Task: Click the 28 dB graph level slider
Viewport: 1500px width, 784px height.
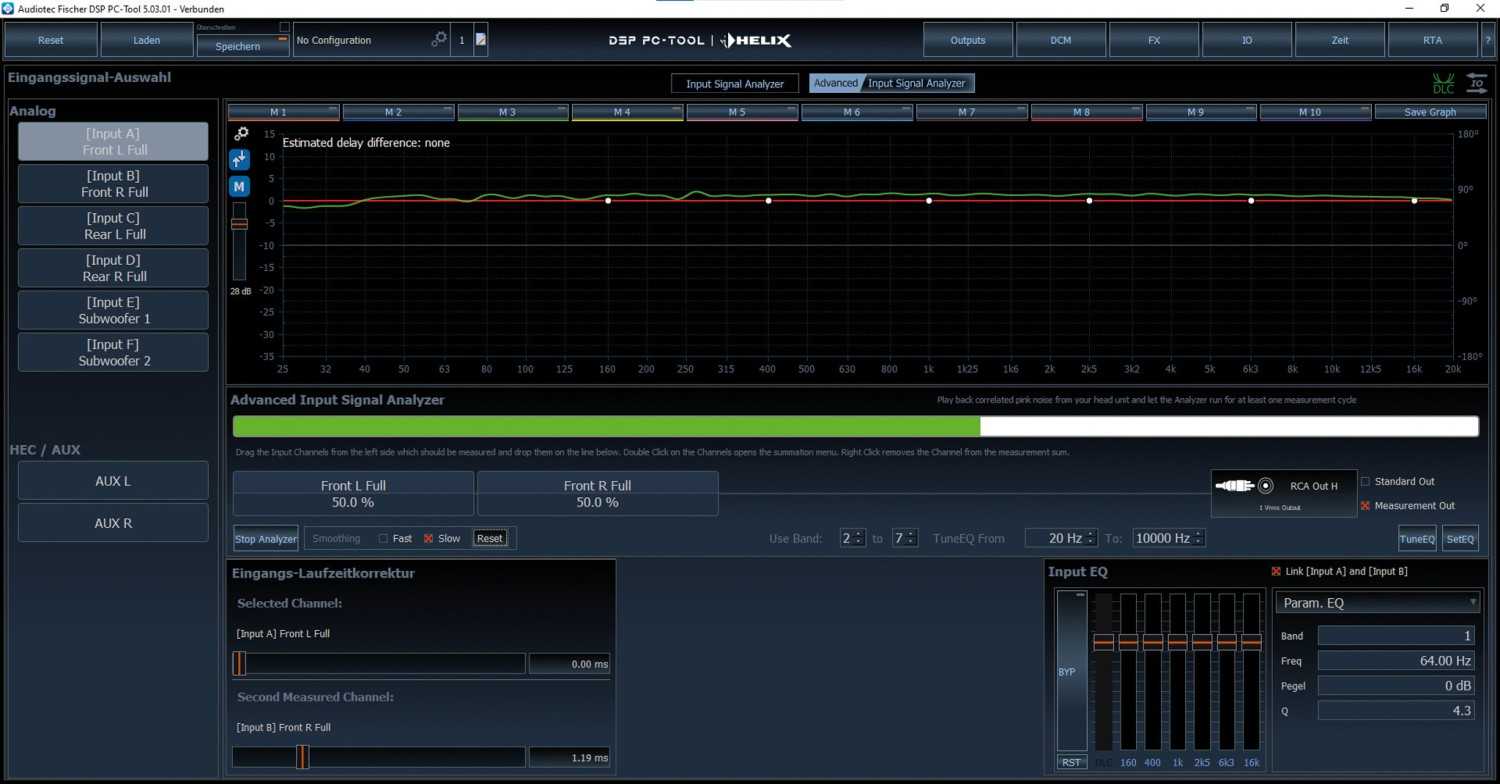Action: tap(239, 224)
